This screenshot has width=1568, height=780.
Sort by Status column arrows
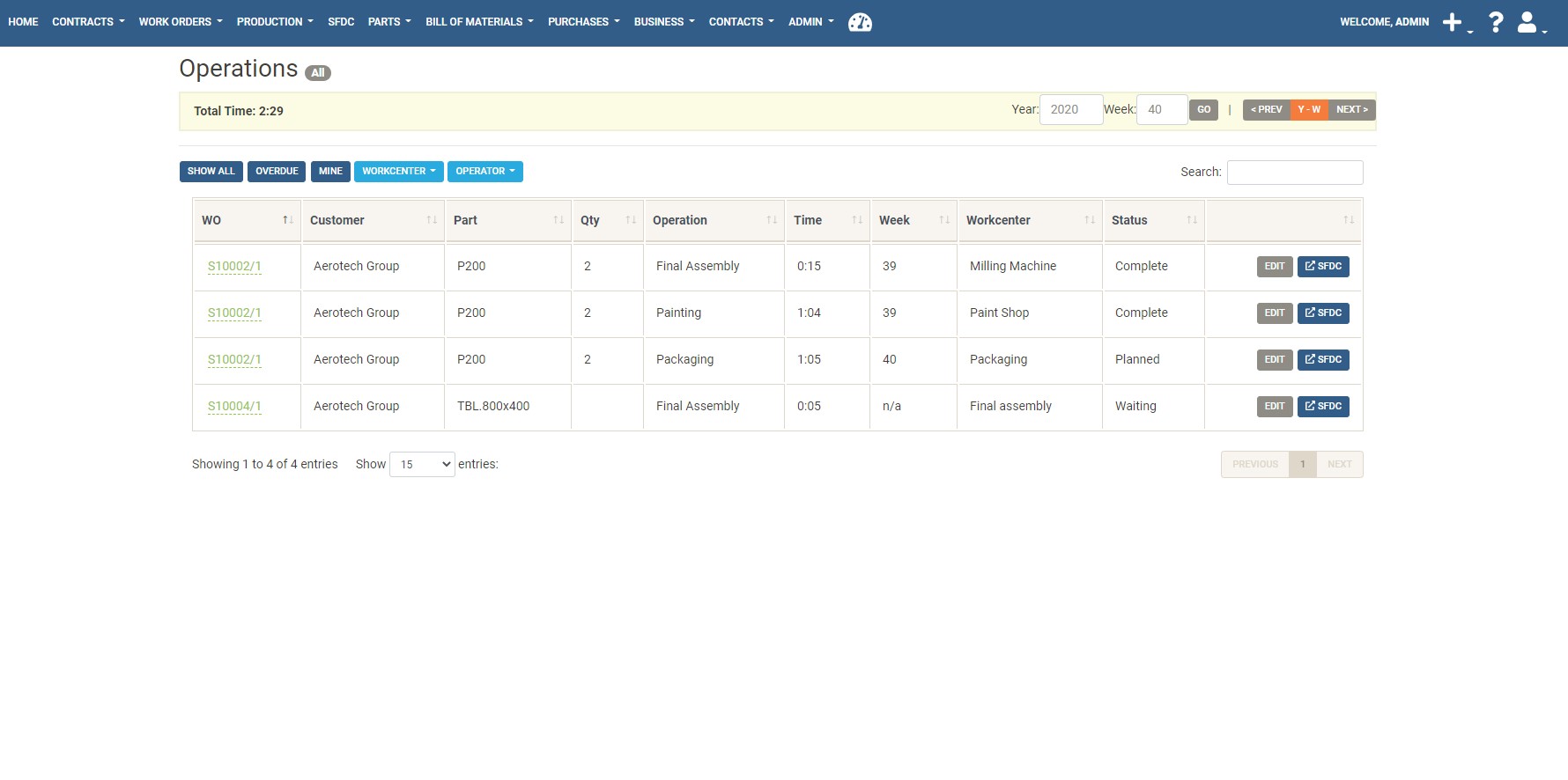[x=1192, y=220]
